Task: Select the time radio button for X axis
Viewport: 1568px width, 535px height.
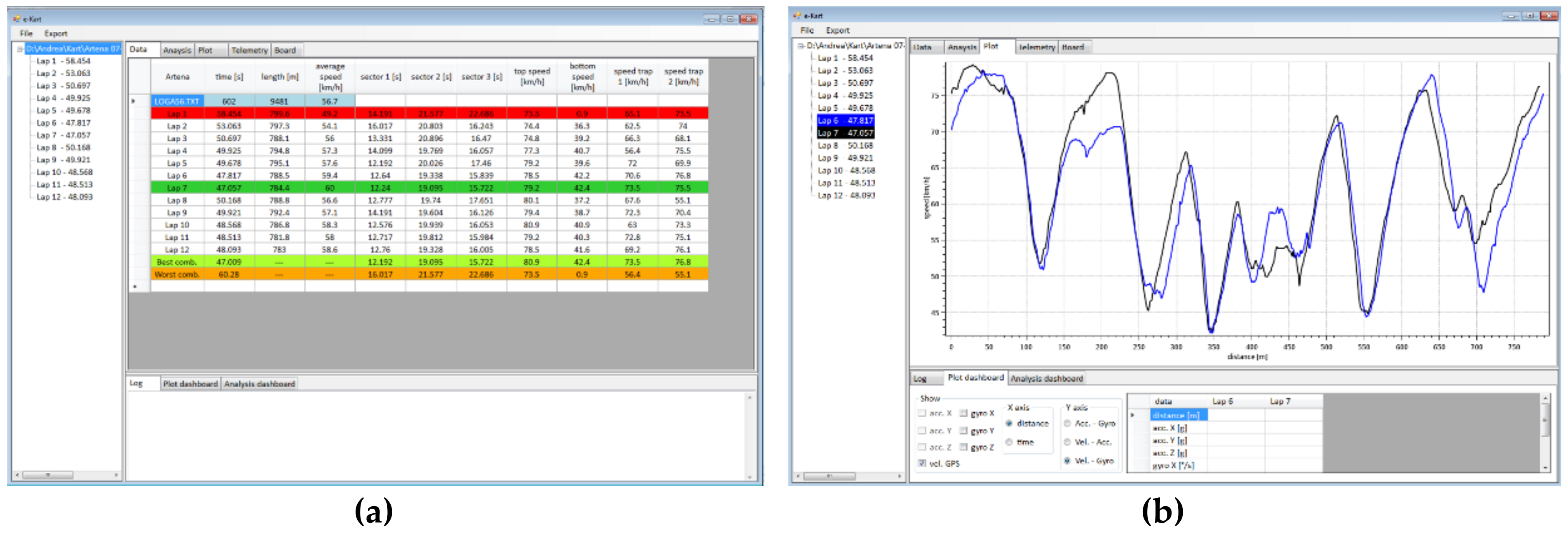Action: coord(1009,442)
